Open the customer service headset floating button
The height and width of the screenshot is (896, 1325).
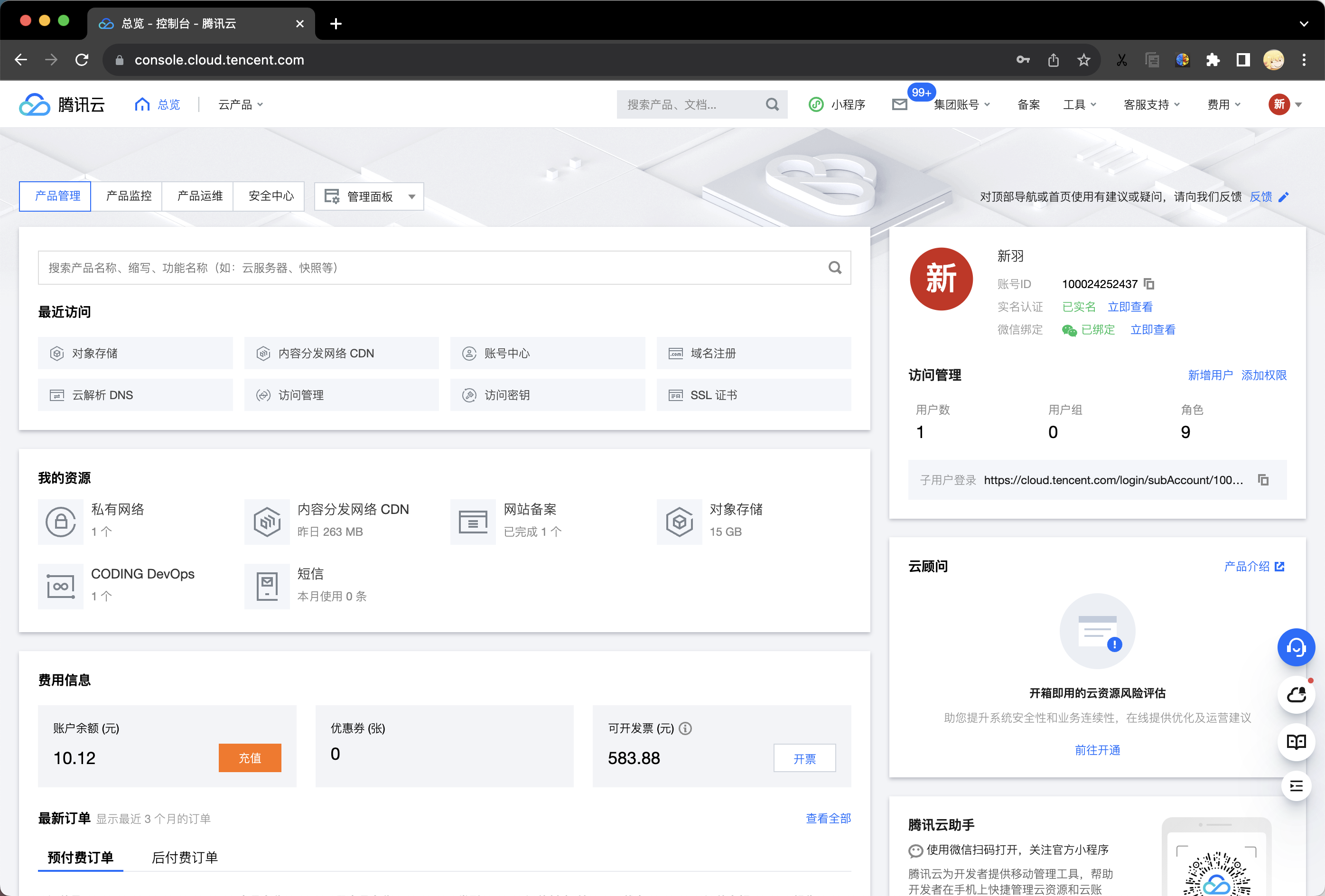click(x=1296, y=647)
